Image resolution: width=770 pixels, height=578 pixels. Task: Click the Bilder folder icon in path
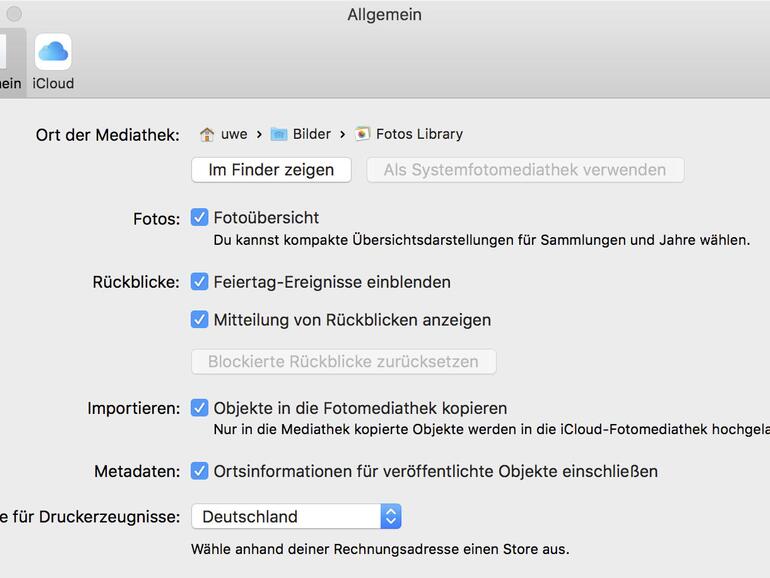click(279, 134)
